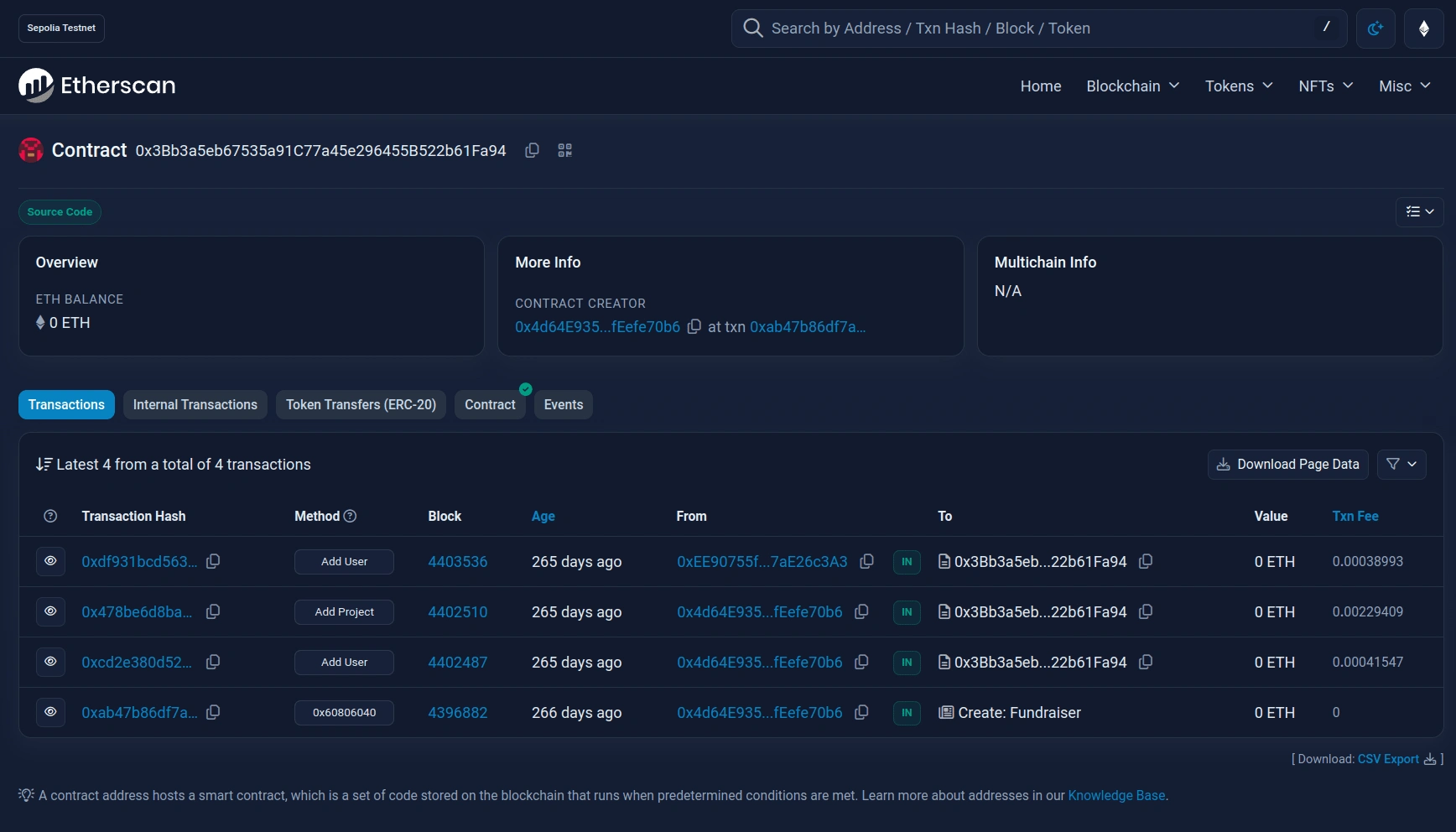The width and height of the screenshot is (1456, 832).
Task: Copy contract creator address 0x4d64E935...fEefe70b6
Action: [694, 327]
